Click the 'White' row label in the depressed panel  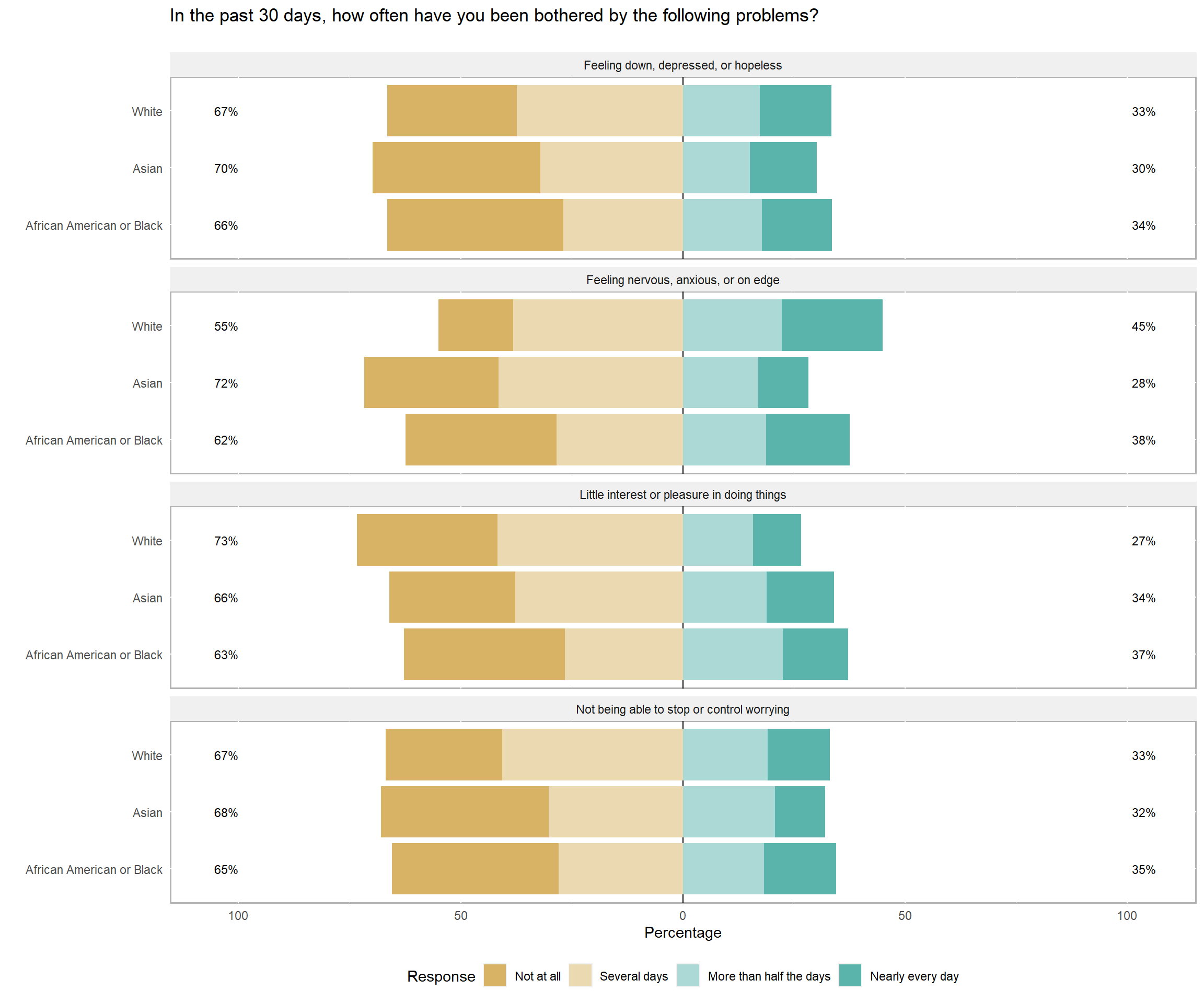pyautogui.click(x=147, y=112)
